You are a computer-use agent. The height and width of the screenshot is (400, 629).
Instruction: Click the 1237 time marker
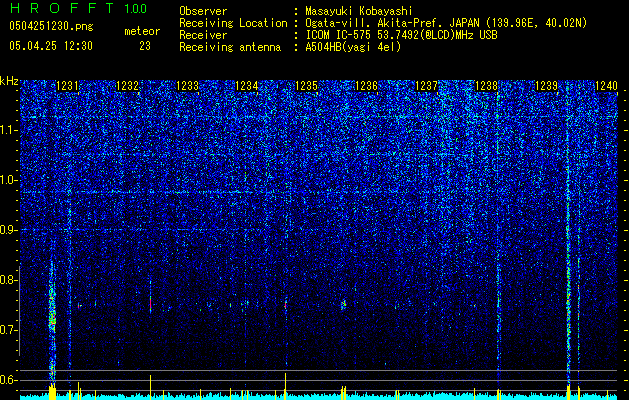coord(426,86)
